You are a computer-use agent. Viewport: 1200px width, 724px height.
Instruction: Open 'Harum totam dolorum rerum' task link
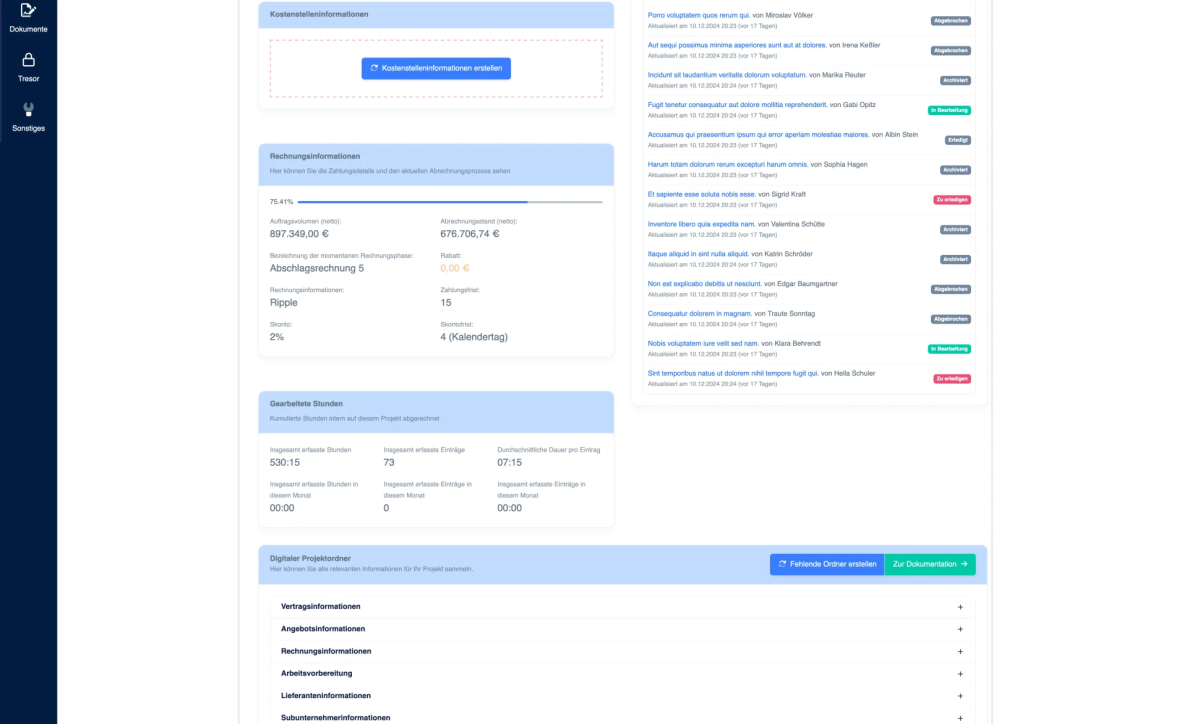[727, 164]
